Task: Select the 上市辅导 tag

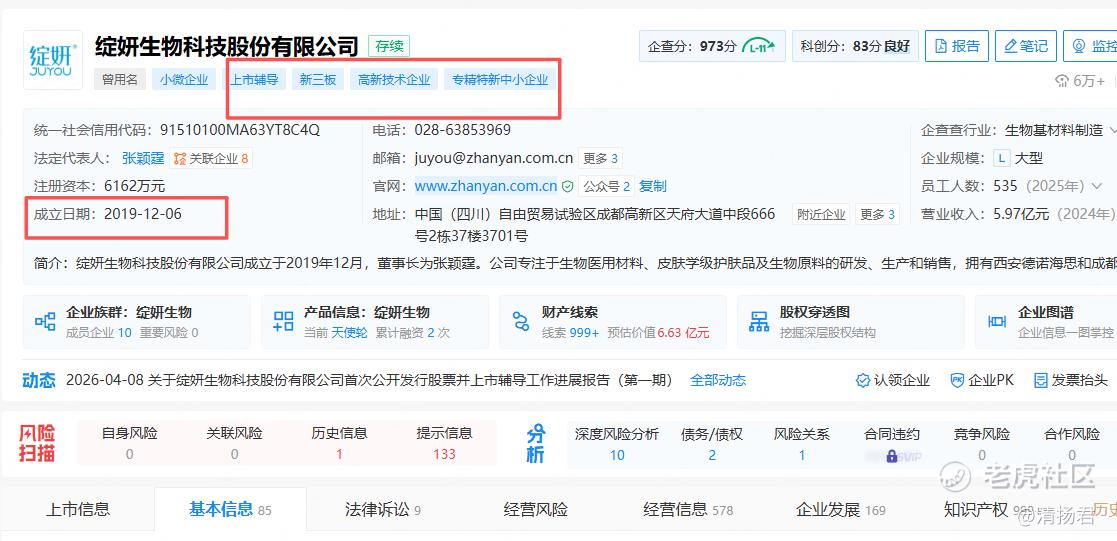Action: tap(254, 79)
